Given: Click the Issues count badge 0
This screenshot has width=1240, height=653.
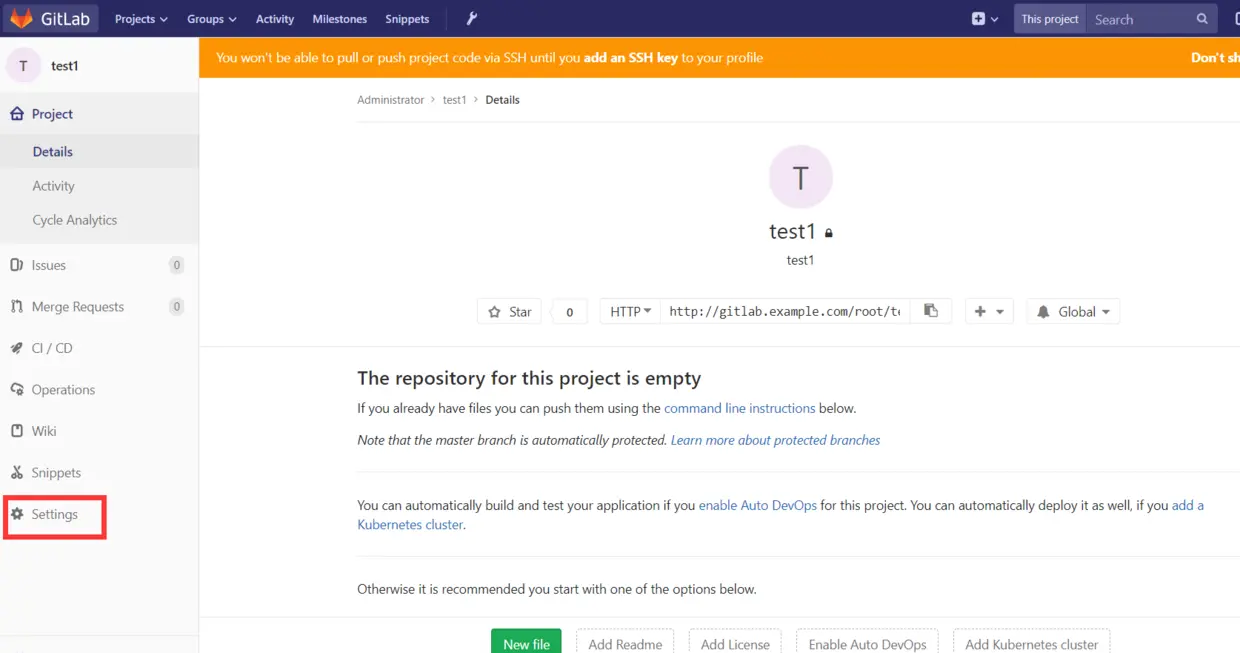Looking at the screenshot, I should click(177, 265).
